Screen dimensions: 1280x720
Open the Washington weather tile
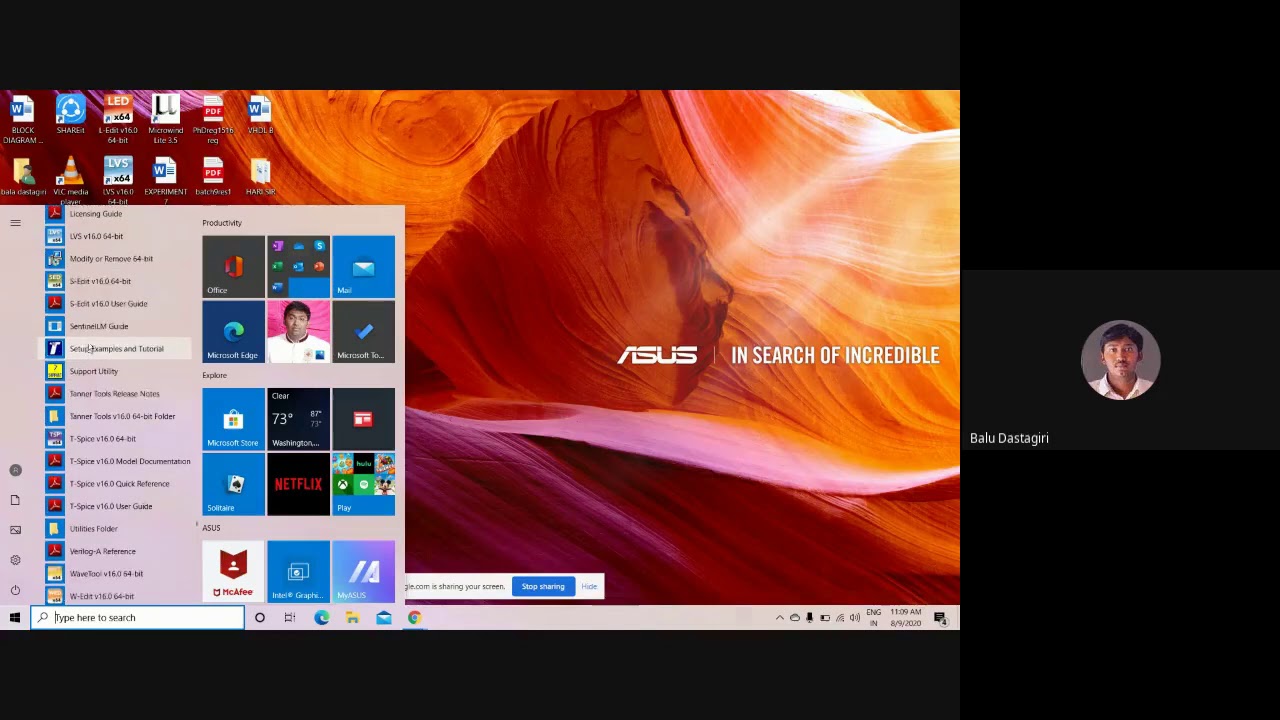click(298, 419)
